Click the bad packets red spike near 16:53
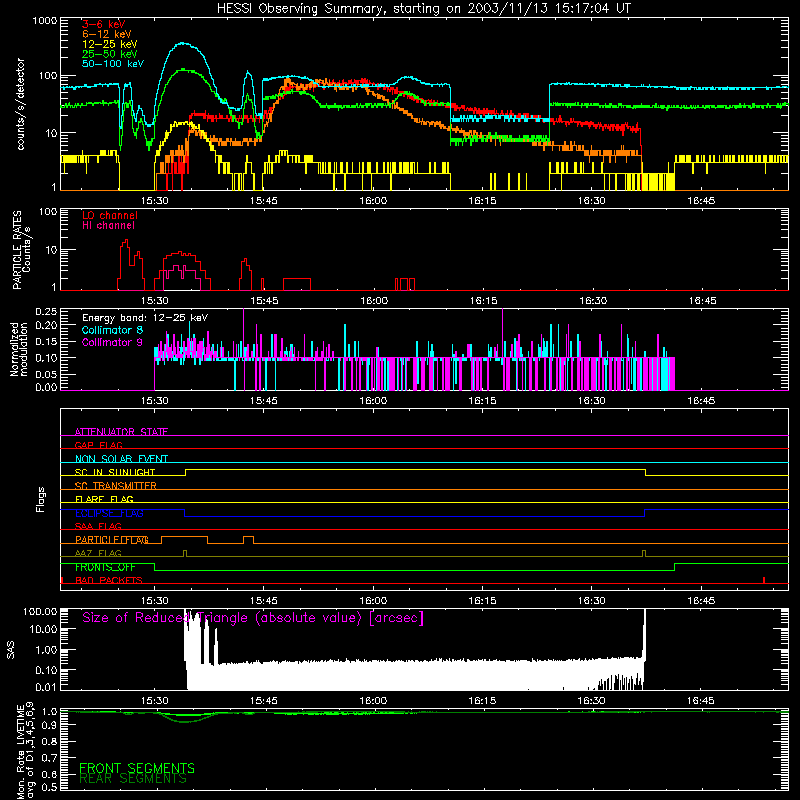 tap(764, 580)
